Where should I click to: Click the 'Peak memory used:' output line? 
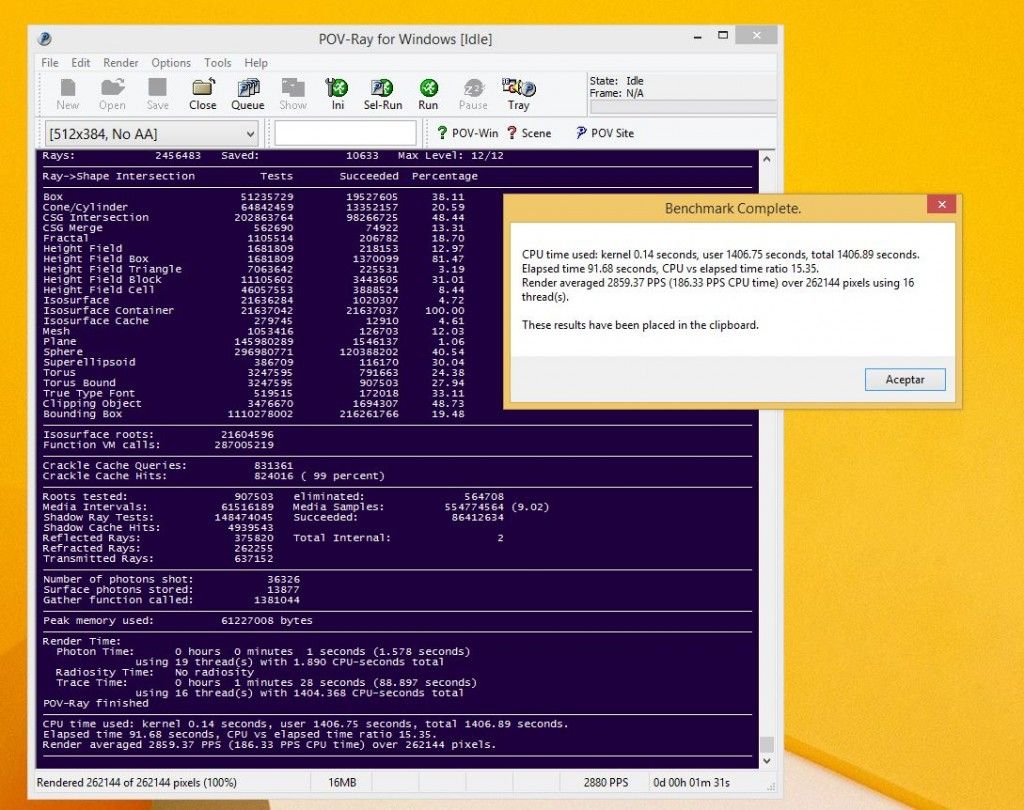pyautogui.click(x=178, y=621)
